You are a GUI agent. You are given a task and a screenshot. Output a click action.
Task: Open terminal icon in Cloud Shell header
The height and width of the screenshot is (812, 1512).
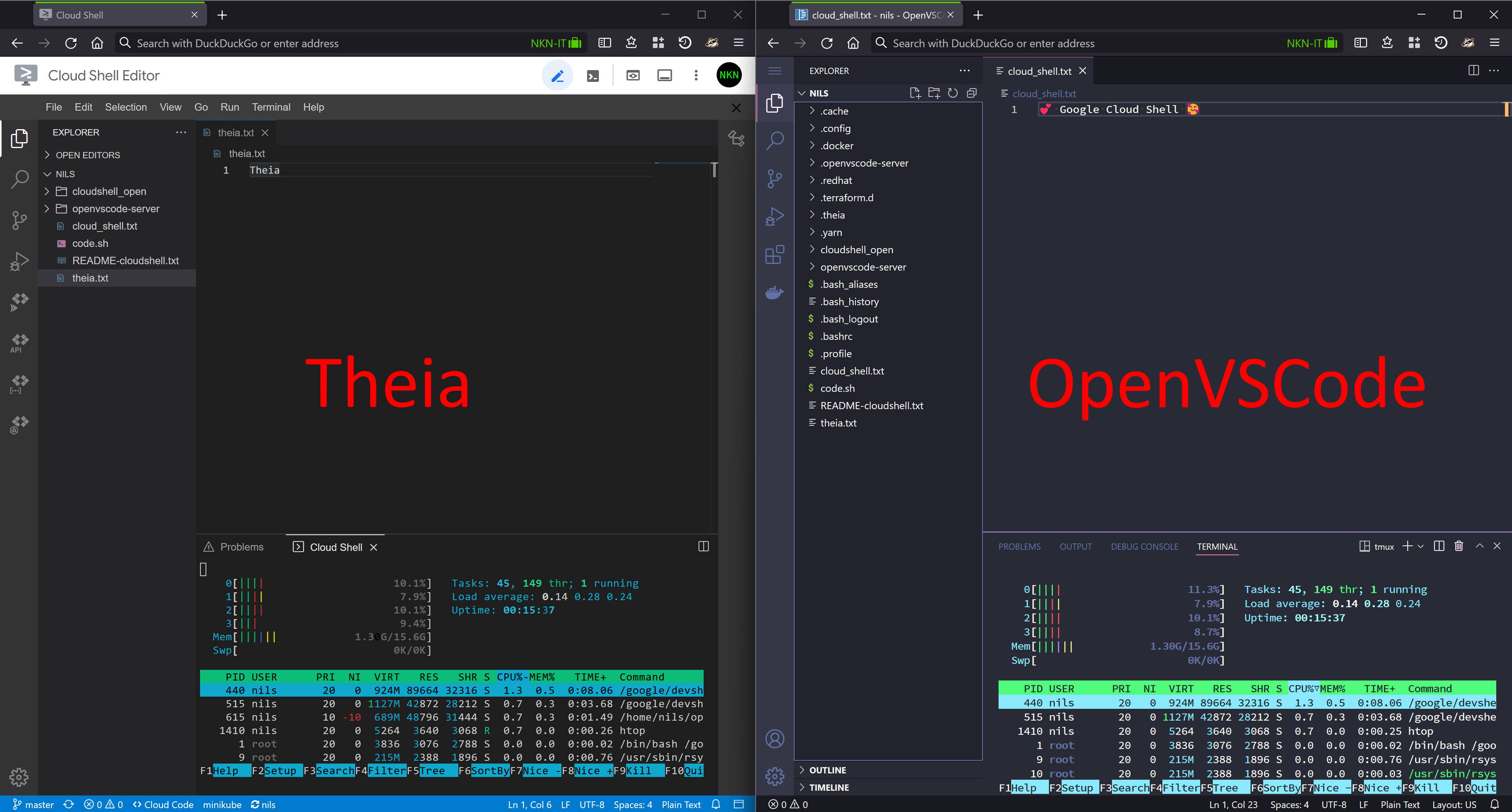coord(593,75)
